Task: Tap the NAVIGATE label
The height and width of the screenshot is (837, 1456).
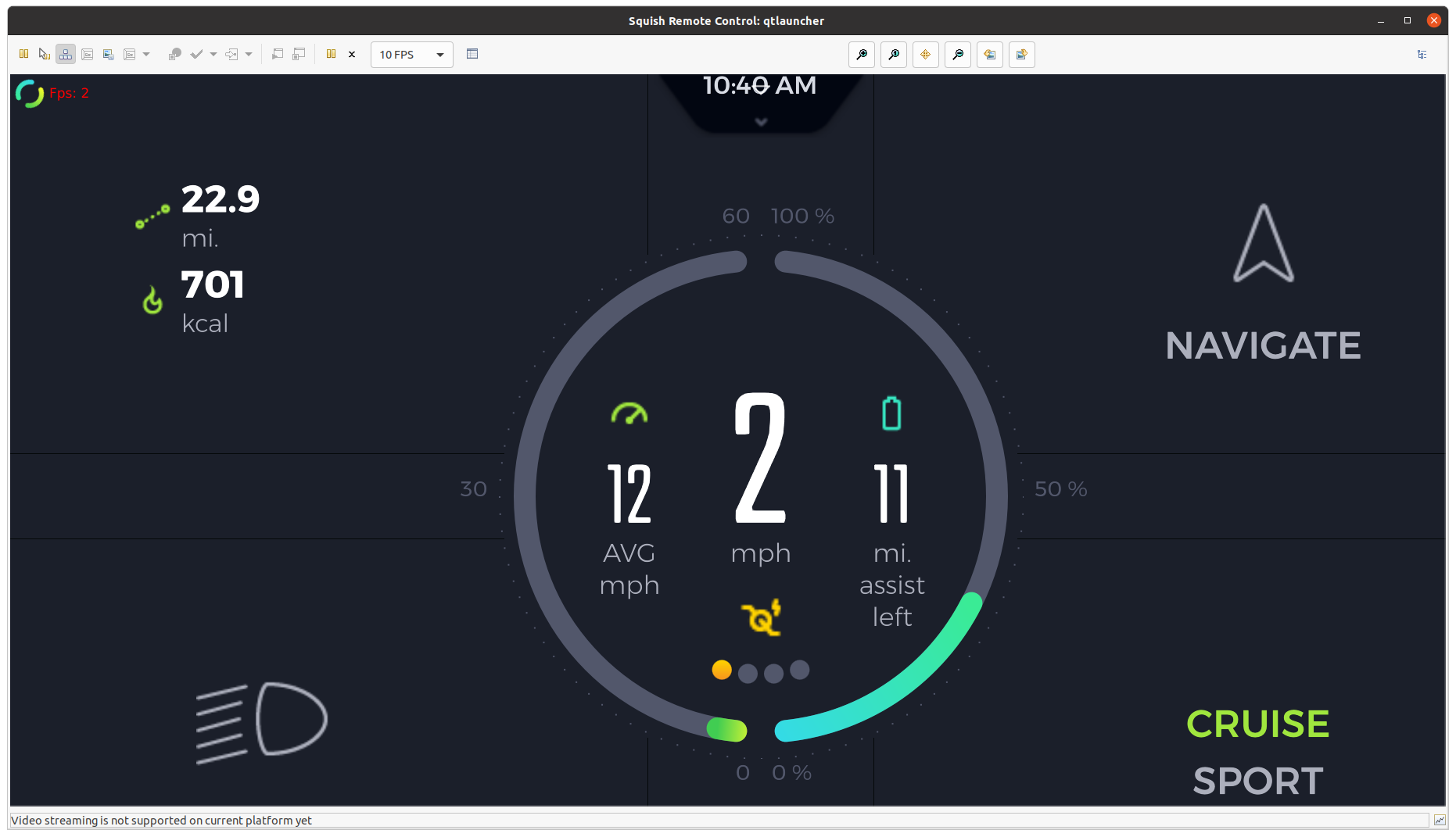Action: click(1263, 346)
